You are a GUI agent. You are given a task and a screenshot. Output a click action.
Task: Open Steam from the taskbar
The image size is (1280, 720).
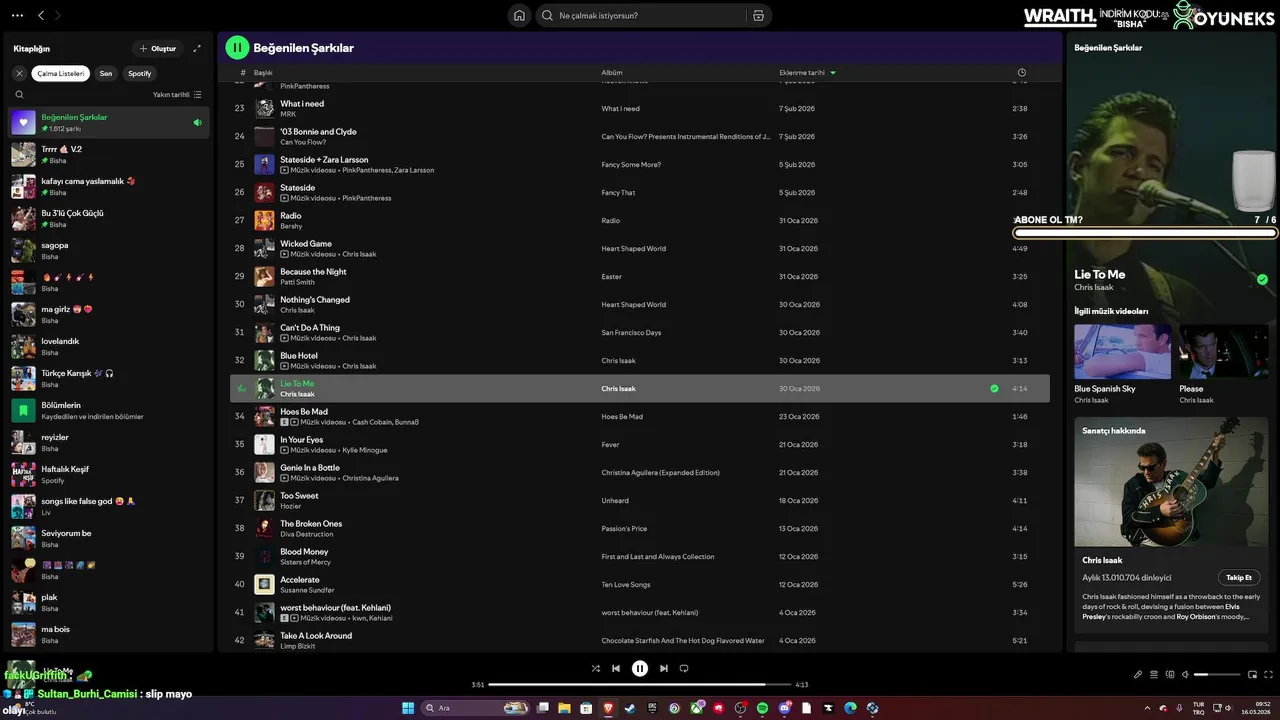tap(630, 708)
